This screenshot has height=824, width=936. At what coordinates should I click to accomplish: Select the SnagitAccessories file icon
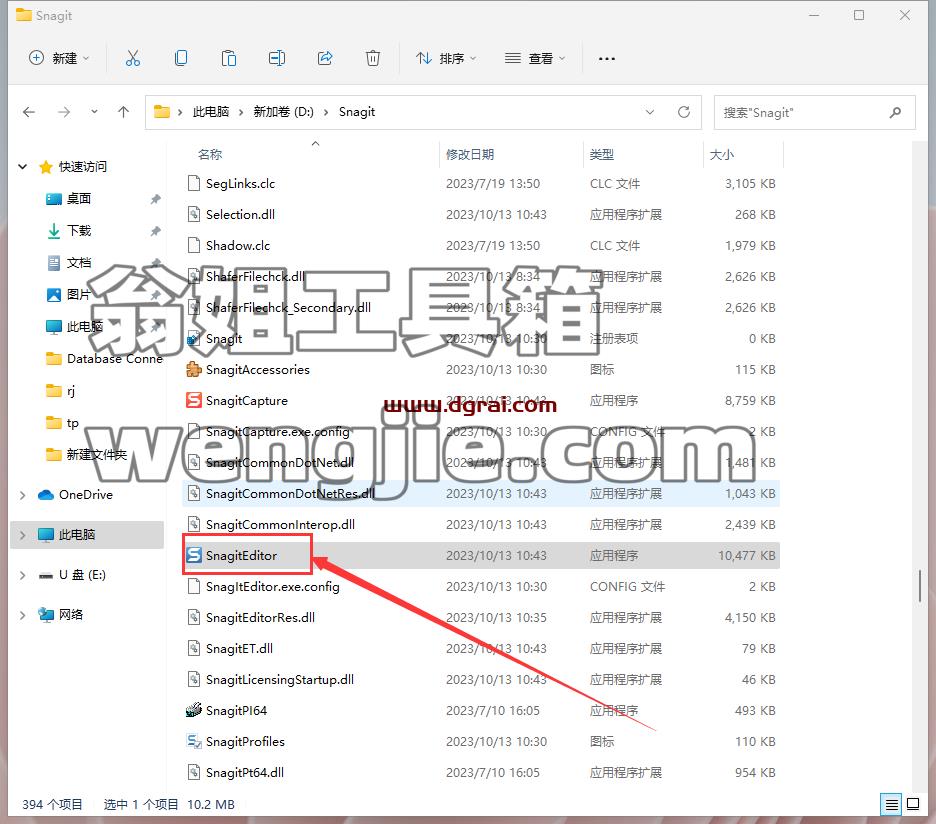[194, 369]
